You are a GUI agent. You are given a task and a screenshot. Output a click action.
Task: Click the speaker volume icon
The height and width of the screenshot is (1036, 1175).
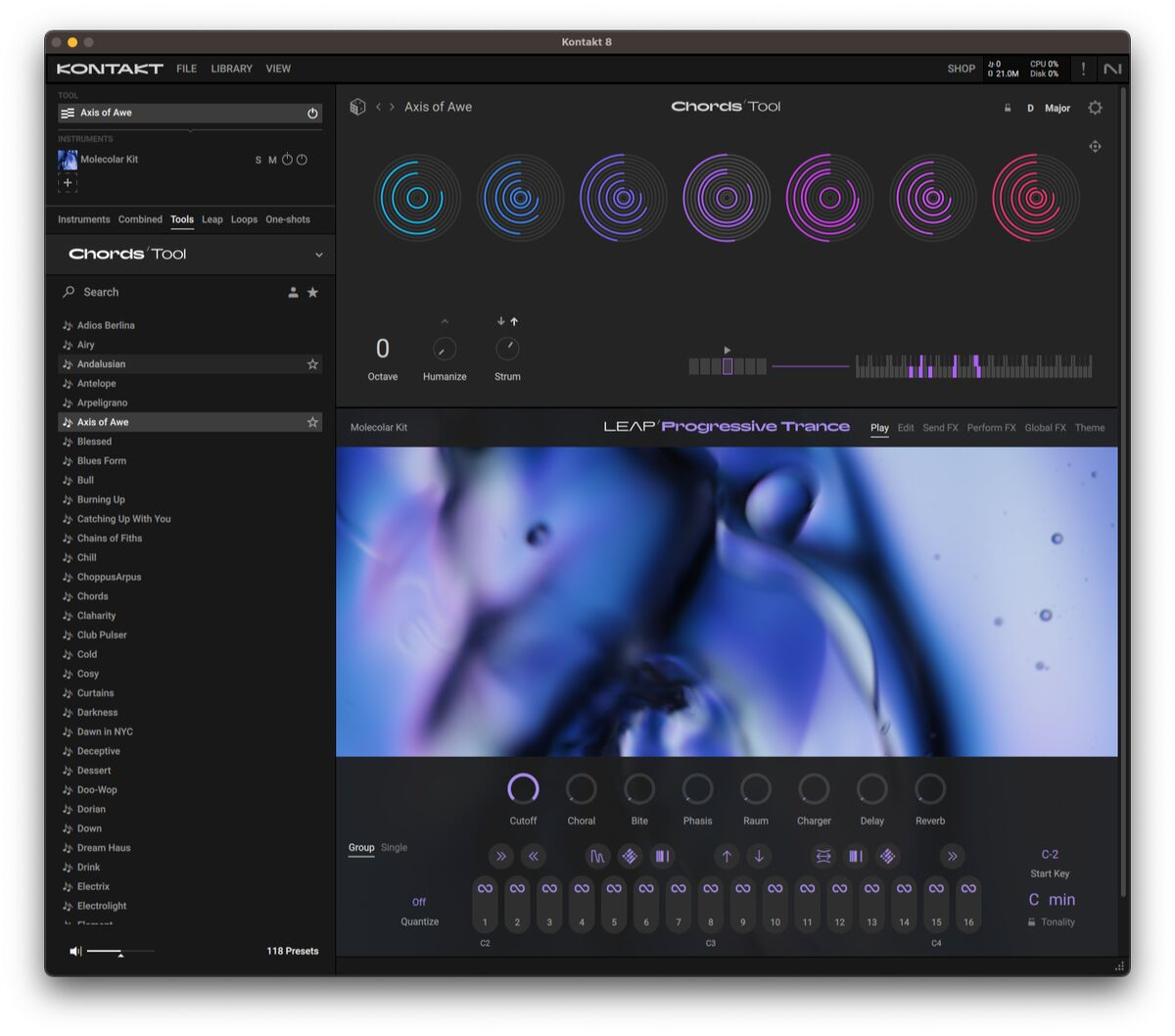coord(75,951)
